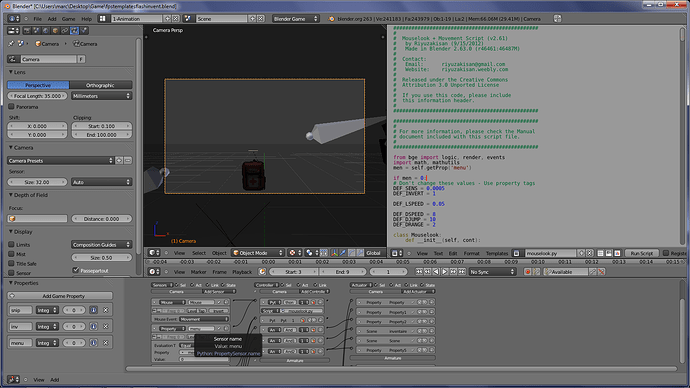Click the pin icon in properties breadcrumb

[11, 44]
